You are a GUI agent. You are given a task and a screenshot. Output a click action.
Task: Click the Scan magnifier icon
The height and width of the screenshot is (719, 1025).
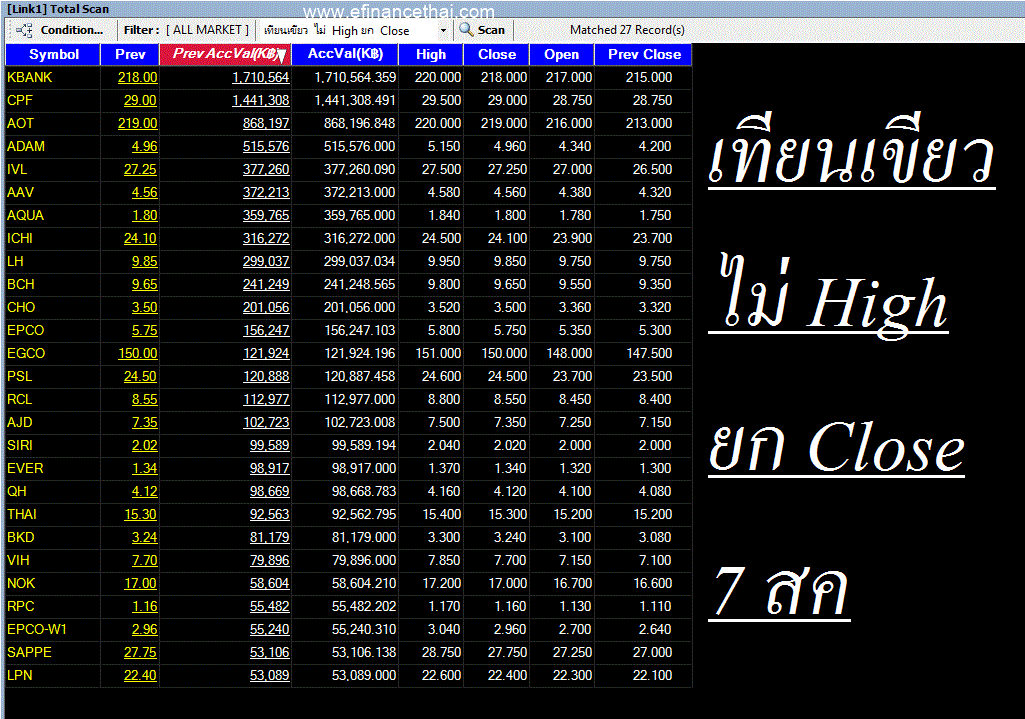point(466,29)
